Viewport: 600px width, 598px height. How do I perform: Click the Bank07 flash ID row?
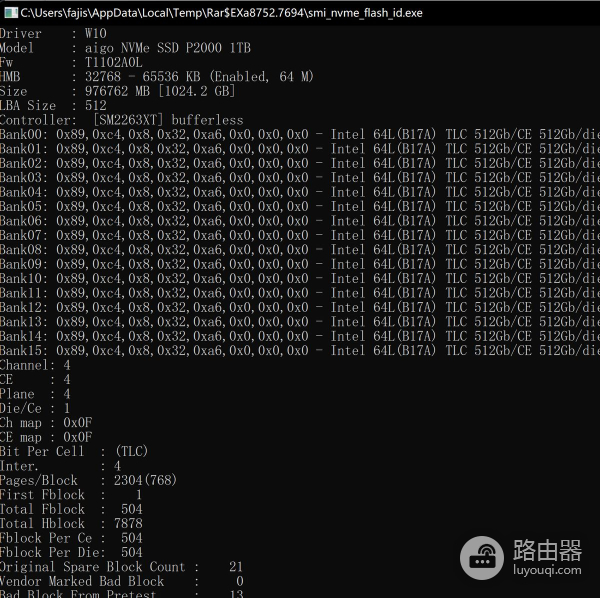(x=300, y=235)
